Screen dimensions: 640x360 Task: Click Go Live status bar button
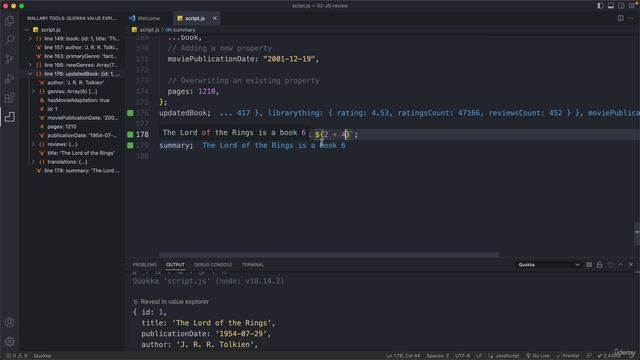[538, 356]
